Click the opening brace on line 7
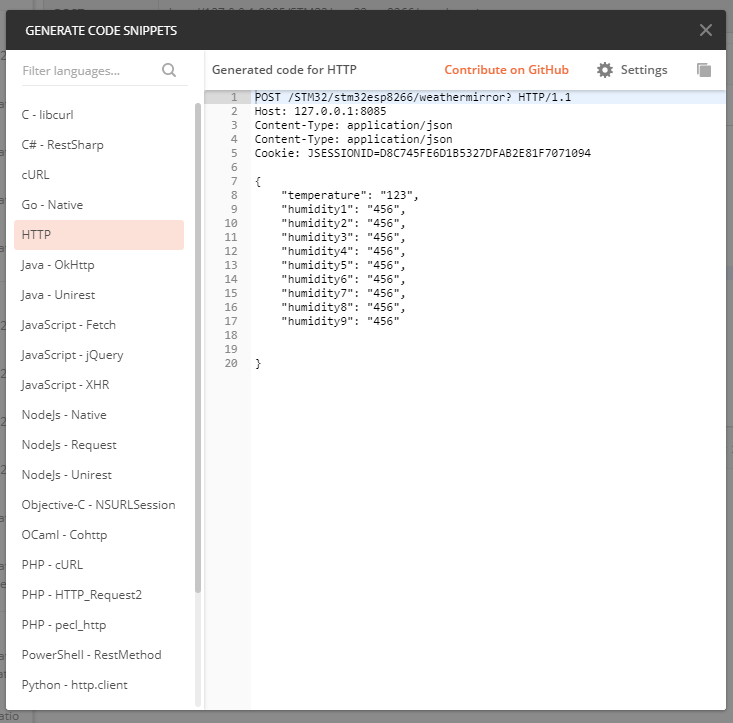The width and height of the screenshot is (733, 723). pyautogui.click(x=258, y=181)
